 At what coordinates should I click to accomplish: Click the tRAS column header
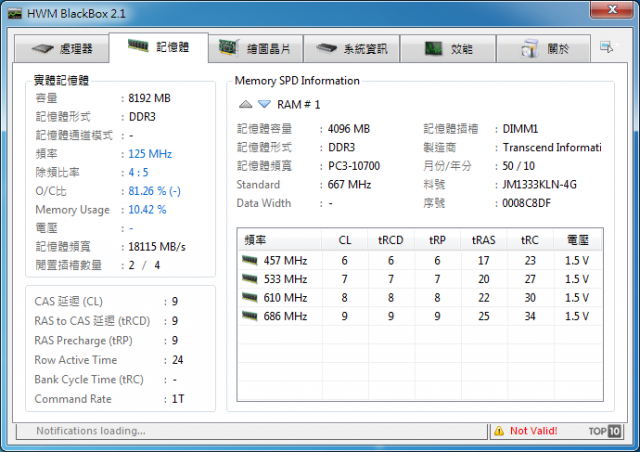pyautogui.click(x=484, y=240)
